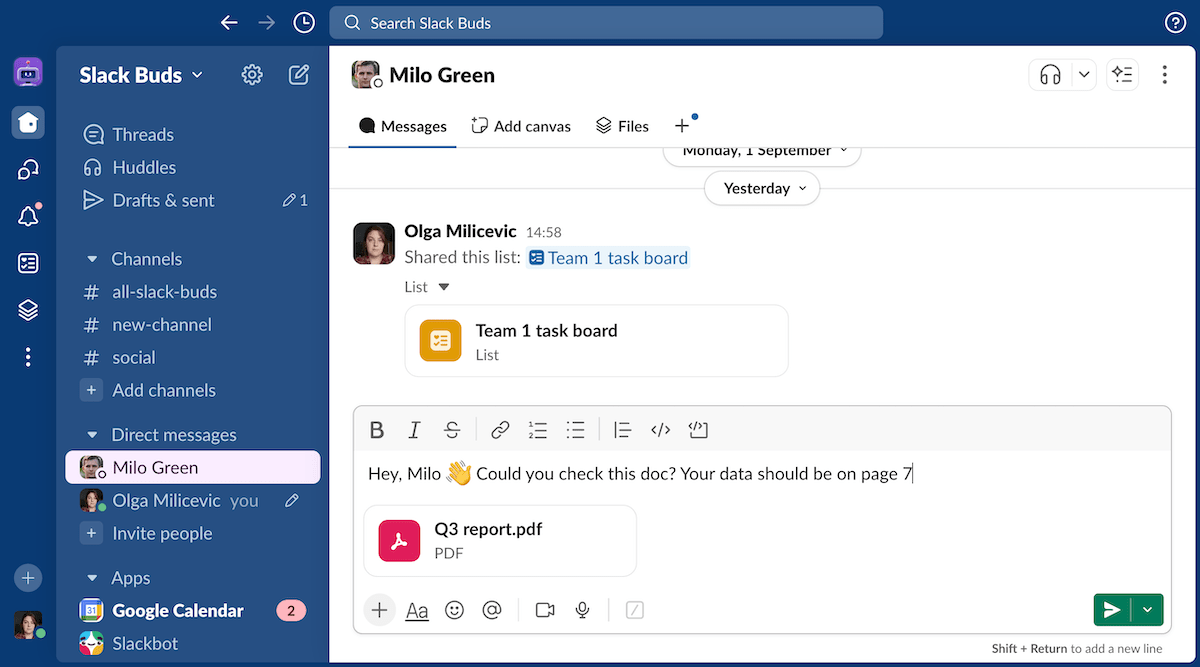Switch to the Messages tab
1200x667 pixels.
click(403, 126)
